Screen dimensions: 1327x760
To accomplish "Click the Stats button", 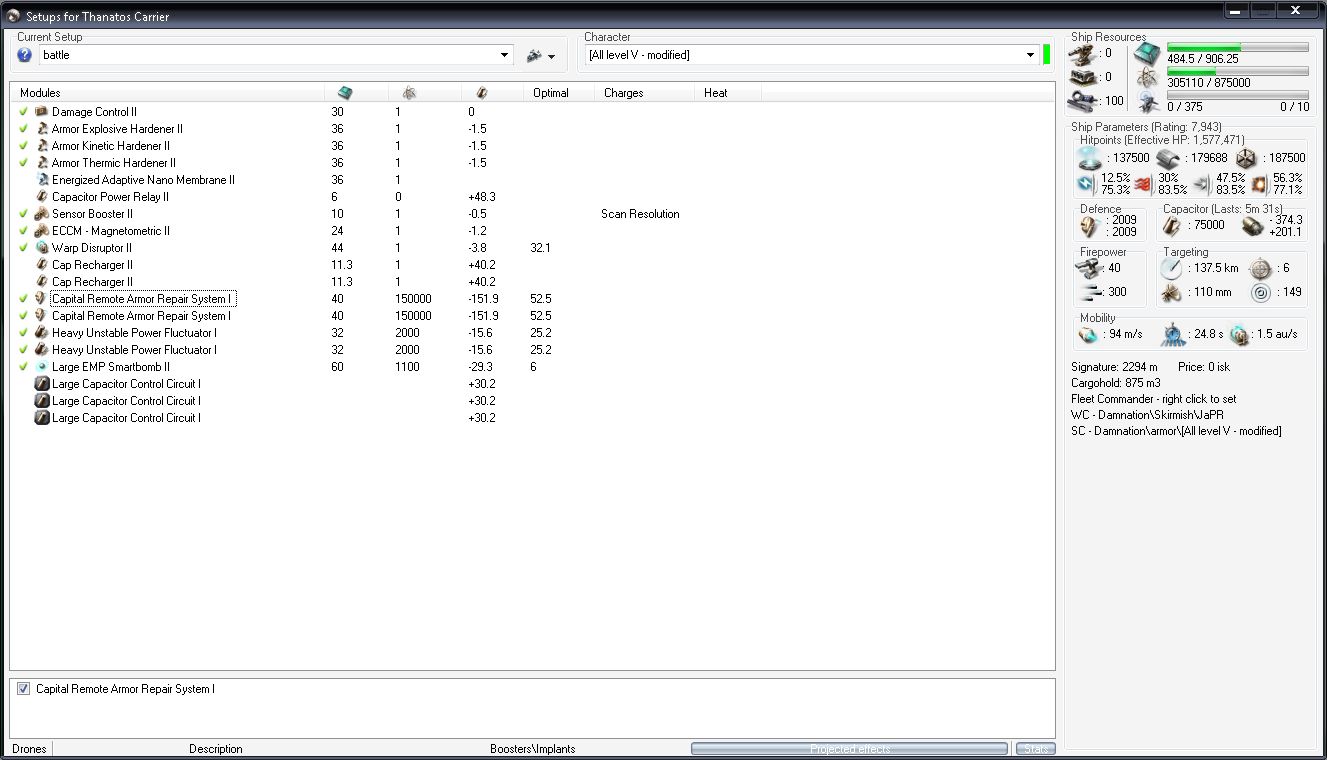I will tap(1035, 749).
